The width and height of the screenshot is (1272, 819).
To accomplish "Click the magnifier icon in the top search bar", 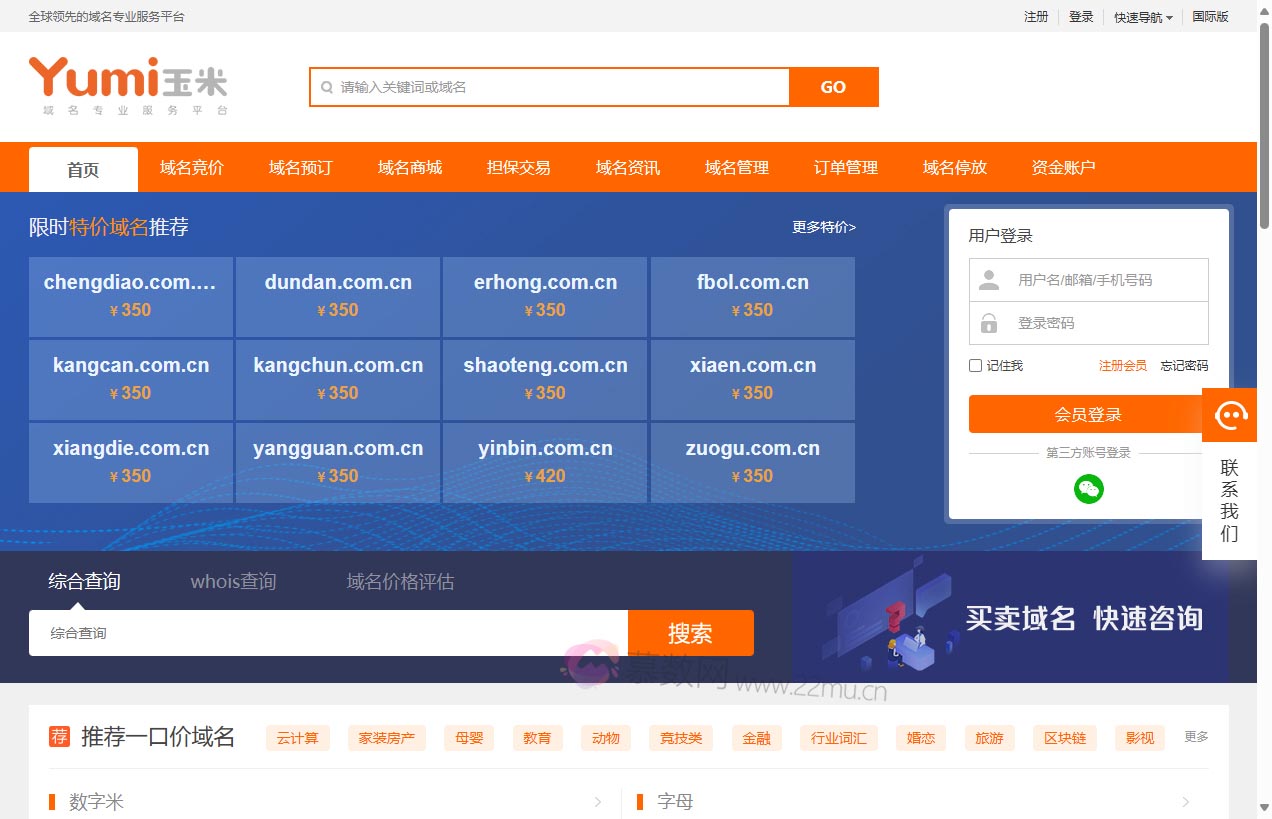I will [x=327, y=87].
